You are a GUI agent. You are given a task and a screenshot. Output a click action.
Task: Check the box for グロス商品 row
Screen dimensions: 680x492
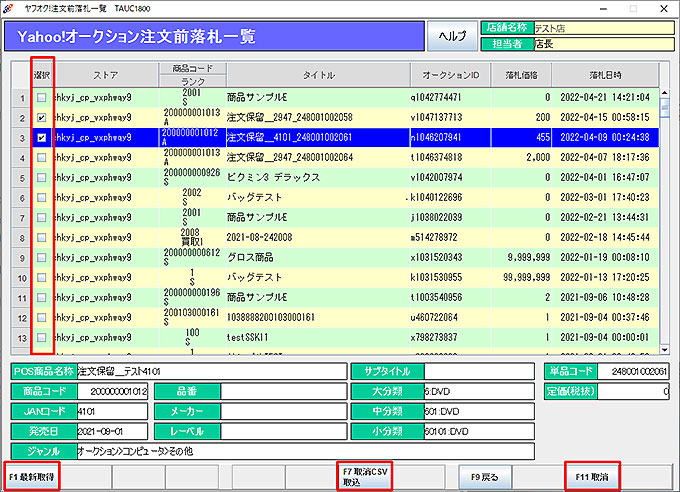(x=41, y=257)
